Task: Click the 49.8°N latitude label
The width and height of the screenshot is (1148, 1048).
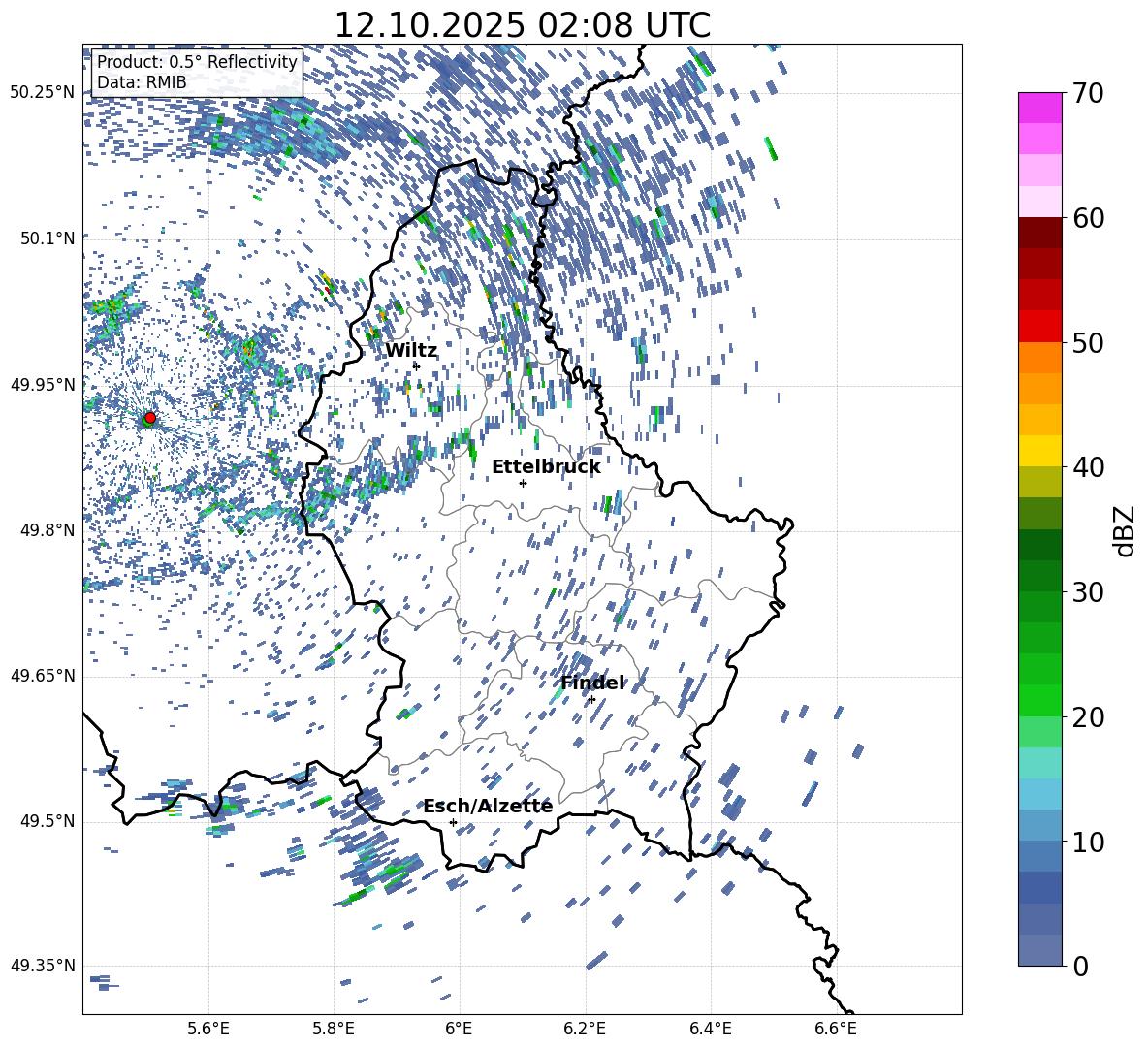Action: tap(48, 530)
